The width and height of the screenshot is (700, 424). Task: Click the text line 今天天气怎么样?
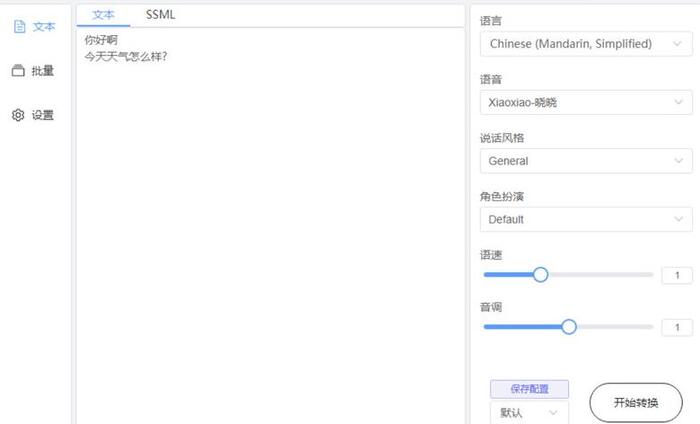125,57
